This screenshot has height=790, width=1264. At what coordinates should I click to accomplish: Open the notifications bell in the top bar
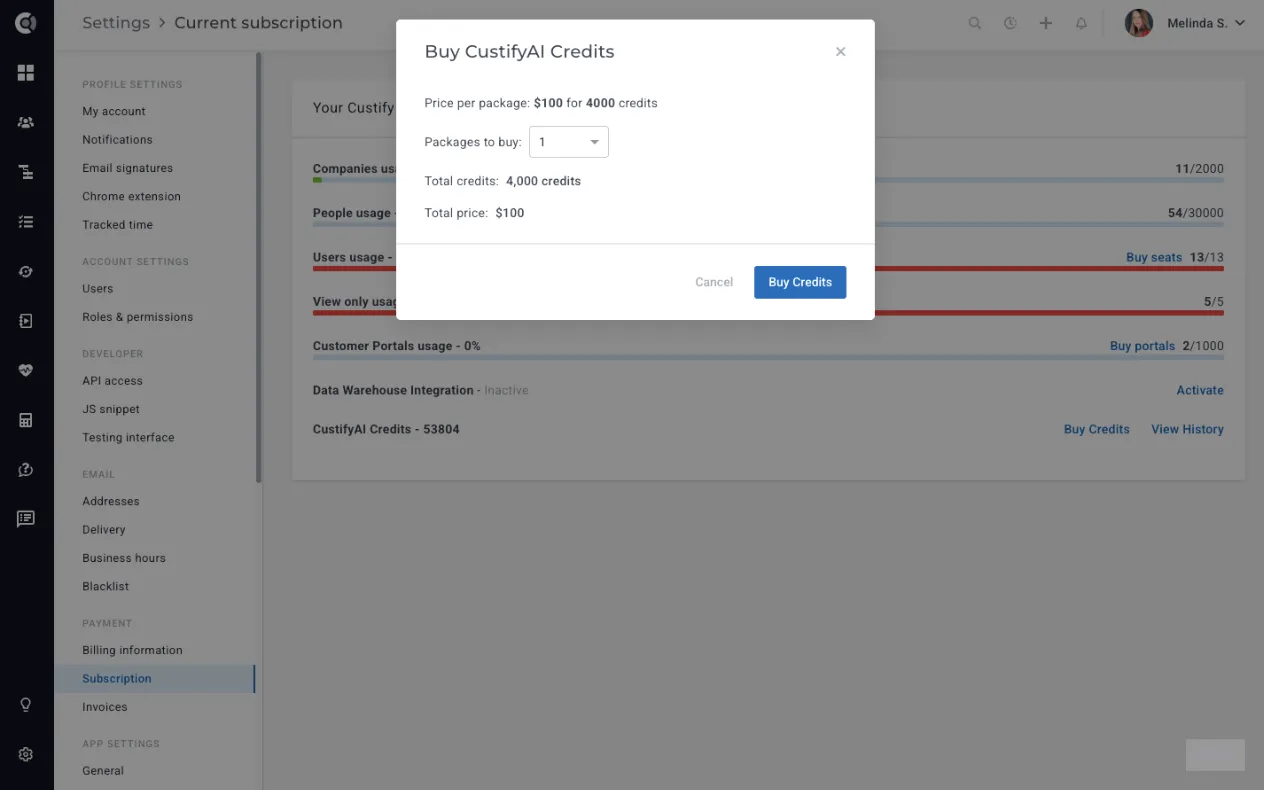(x=1081, y=23)
